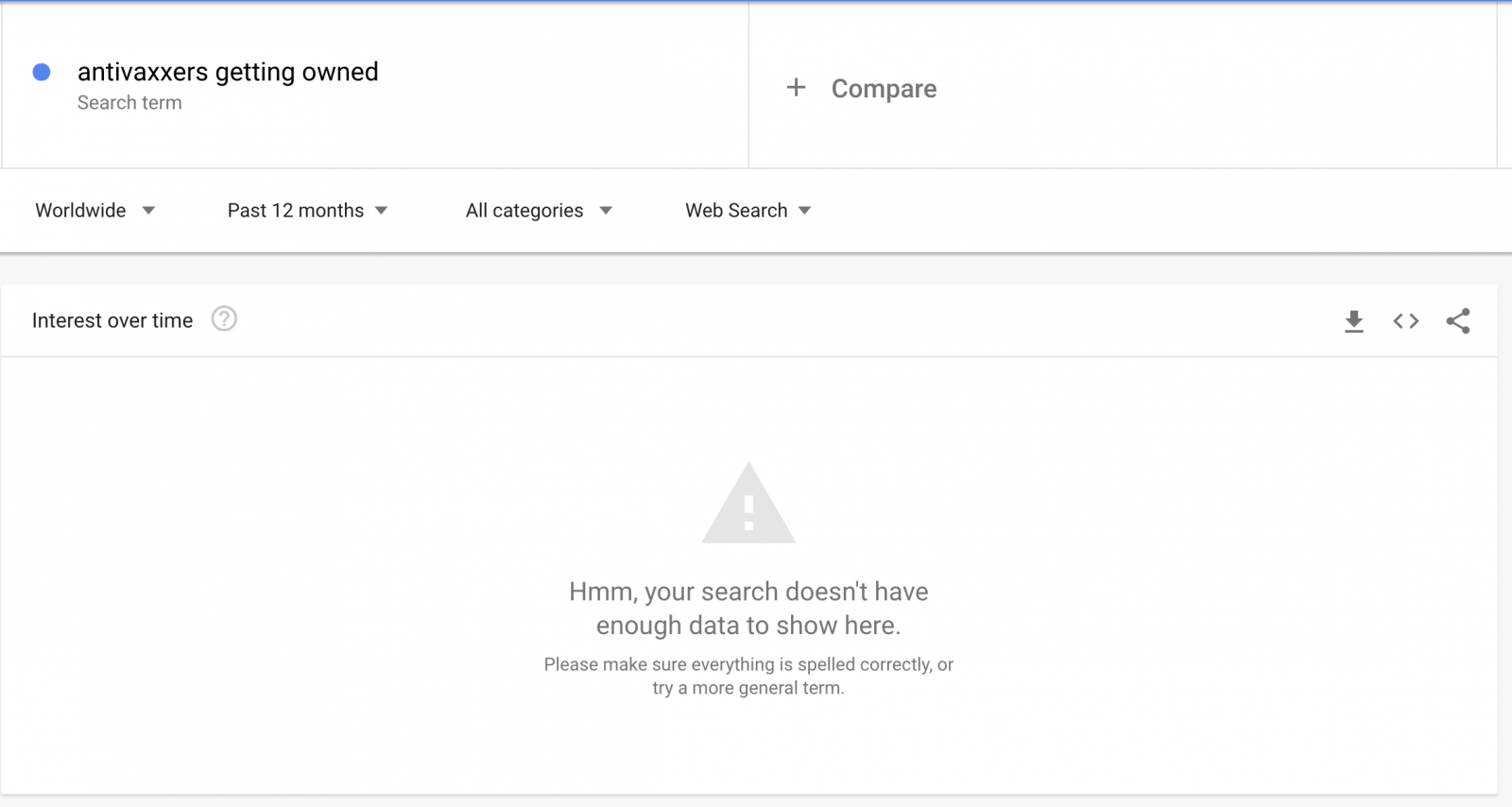Click the arrow beside Past 12 months
1512x807 pixels.
pos(381,211)
